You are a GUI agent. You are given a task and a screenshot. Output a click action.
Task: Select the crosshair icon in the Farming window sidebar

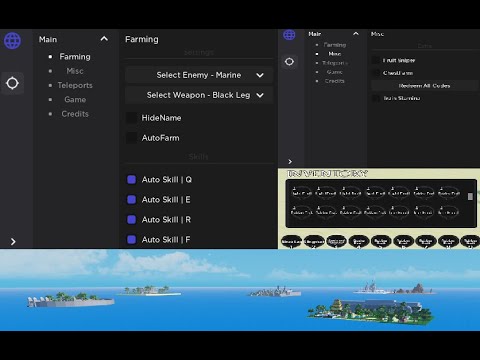coord(12,83)
